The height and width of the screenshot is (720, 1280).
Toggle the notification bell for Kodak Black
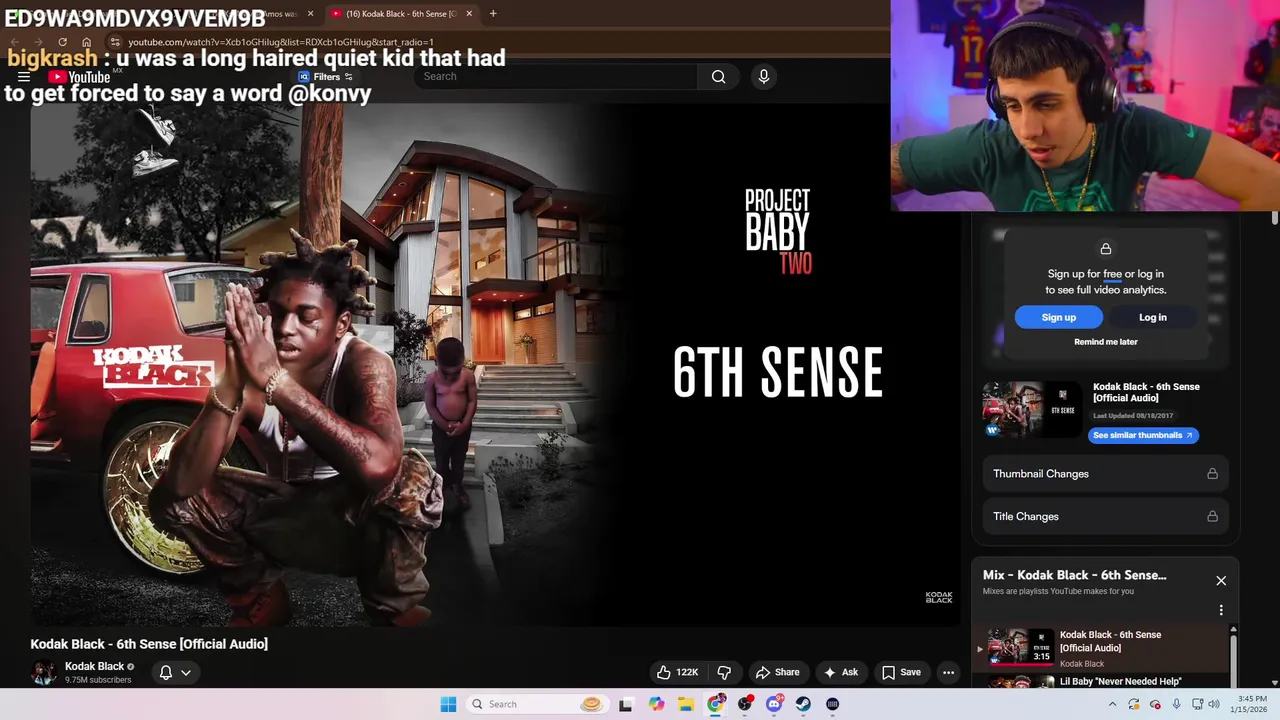click(166, 672)
